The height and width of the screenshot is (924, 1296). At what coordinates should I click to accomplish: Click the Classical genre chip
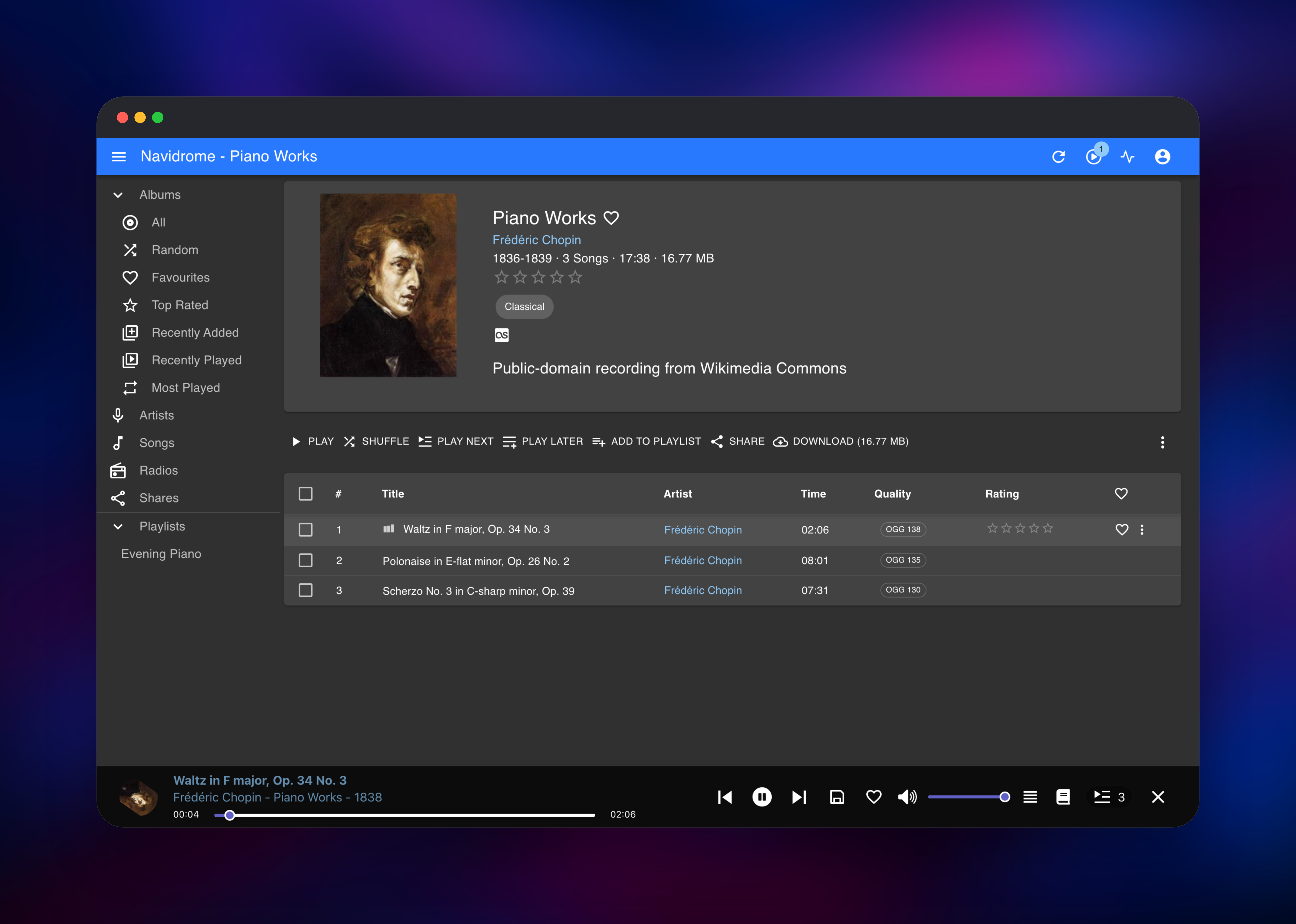[524, 307]
